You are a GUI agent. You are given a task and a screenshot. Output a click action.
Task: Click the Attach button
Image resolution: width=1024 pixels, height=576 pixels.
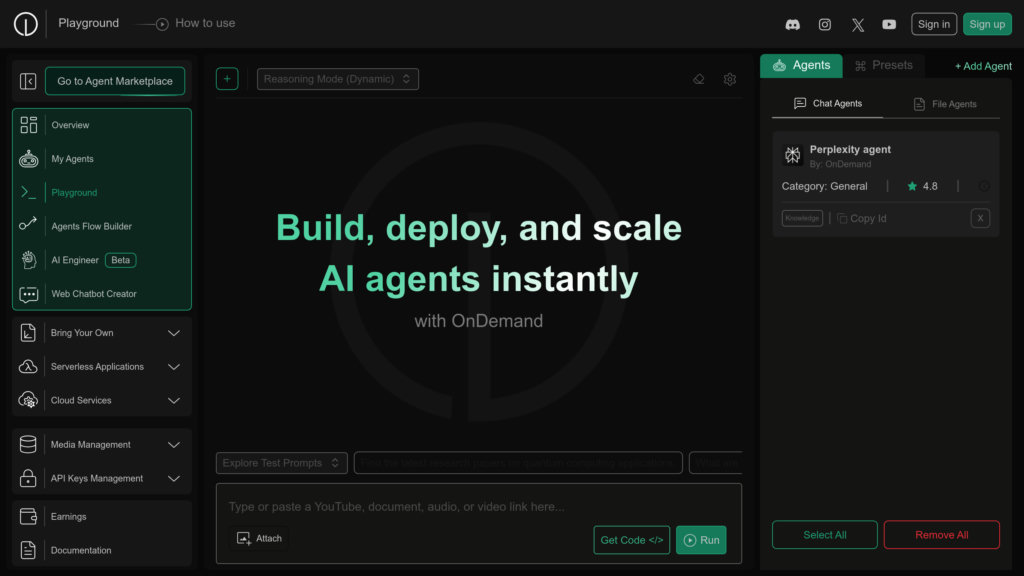tap(259, 538)
